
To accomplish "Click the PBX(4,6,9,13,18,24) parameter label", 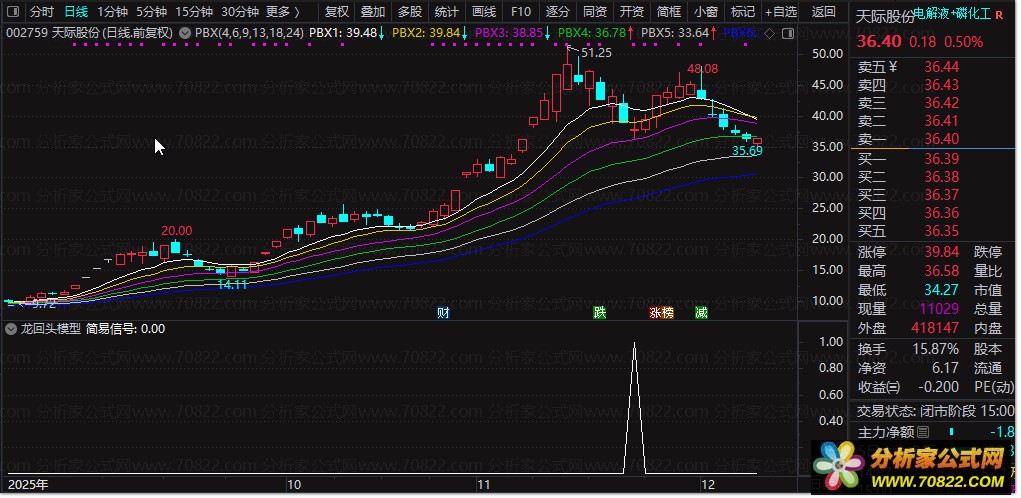I will point(249,33).
